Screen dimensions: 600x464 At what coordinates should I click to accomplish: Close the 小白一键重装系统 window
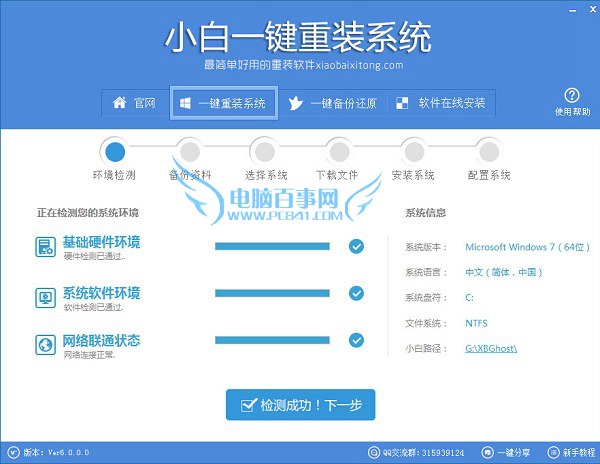[x=593, y=10]
